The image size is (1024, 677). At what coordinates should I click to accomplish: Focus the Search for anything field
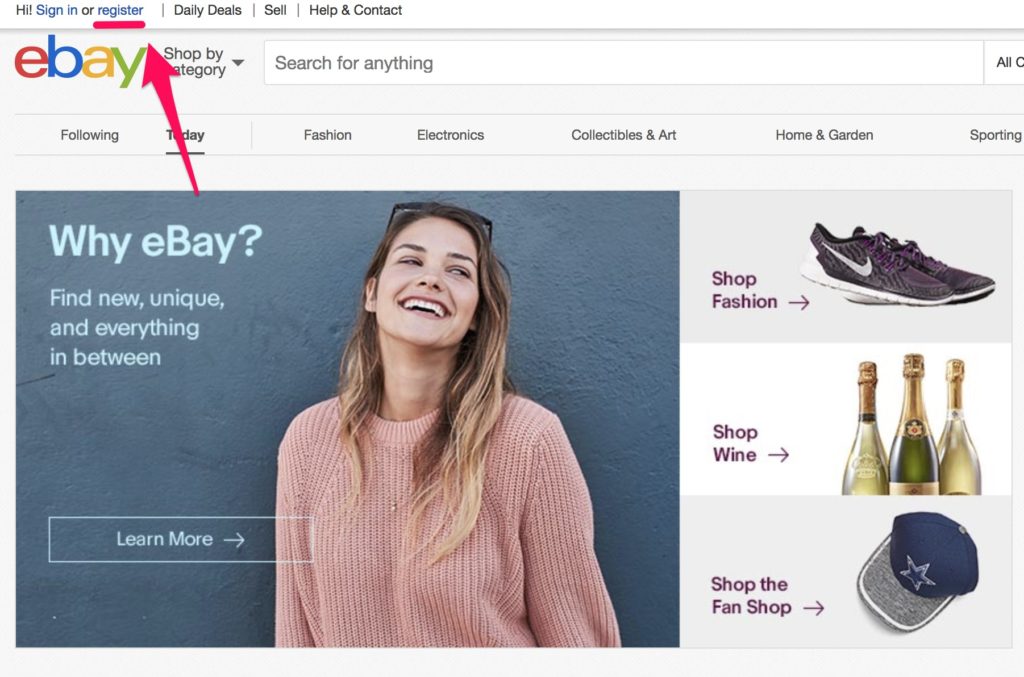[624, 63]
